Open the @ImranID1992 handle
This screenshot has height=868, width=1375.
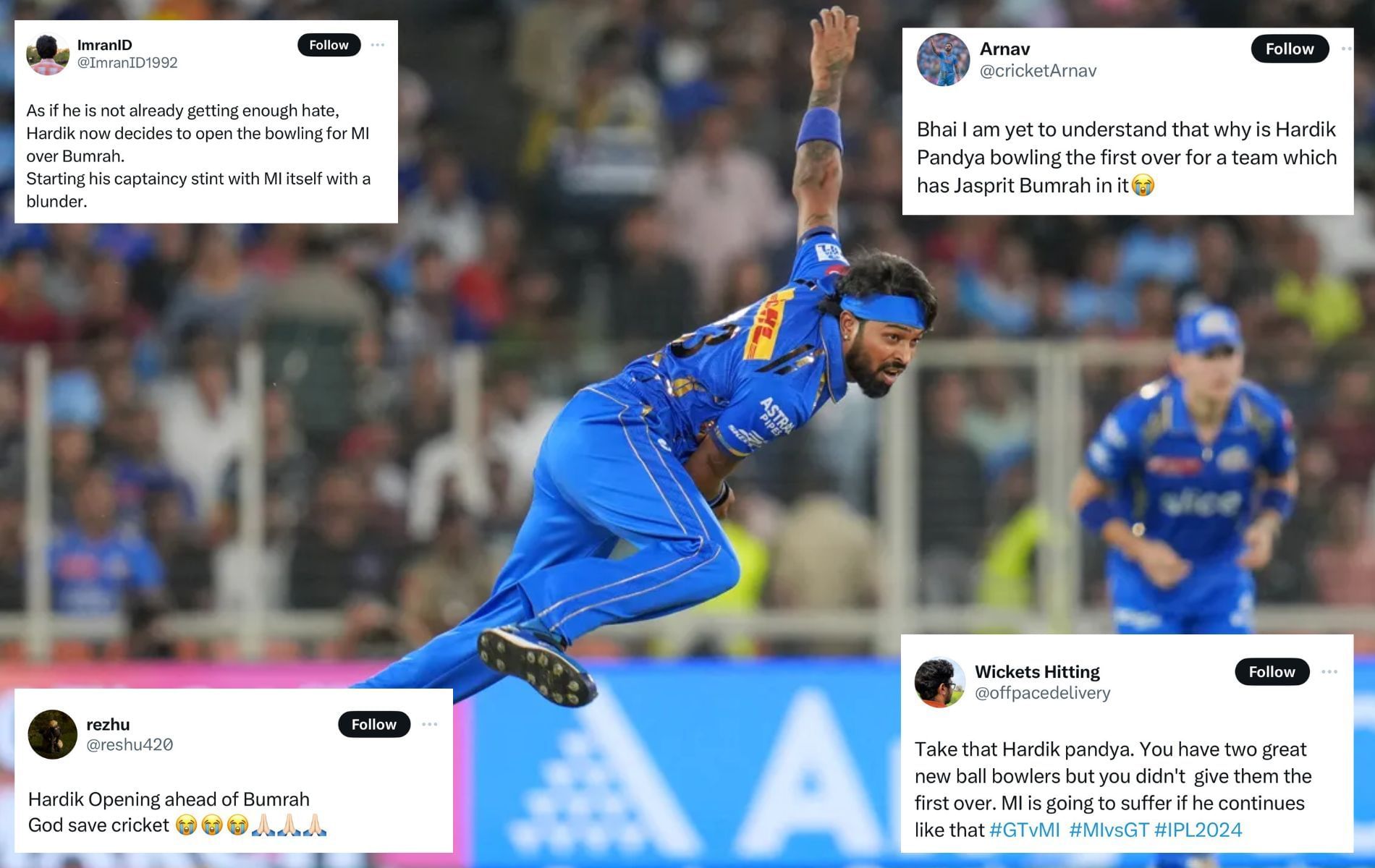click(127, 63)
